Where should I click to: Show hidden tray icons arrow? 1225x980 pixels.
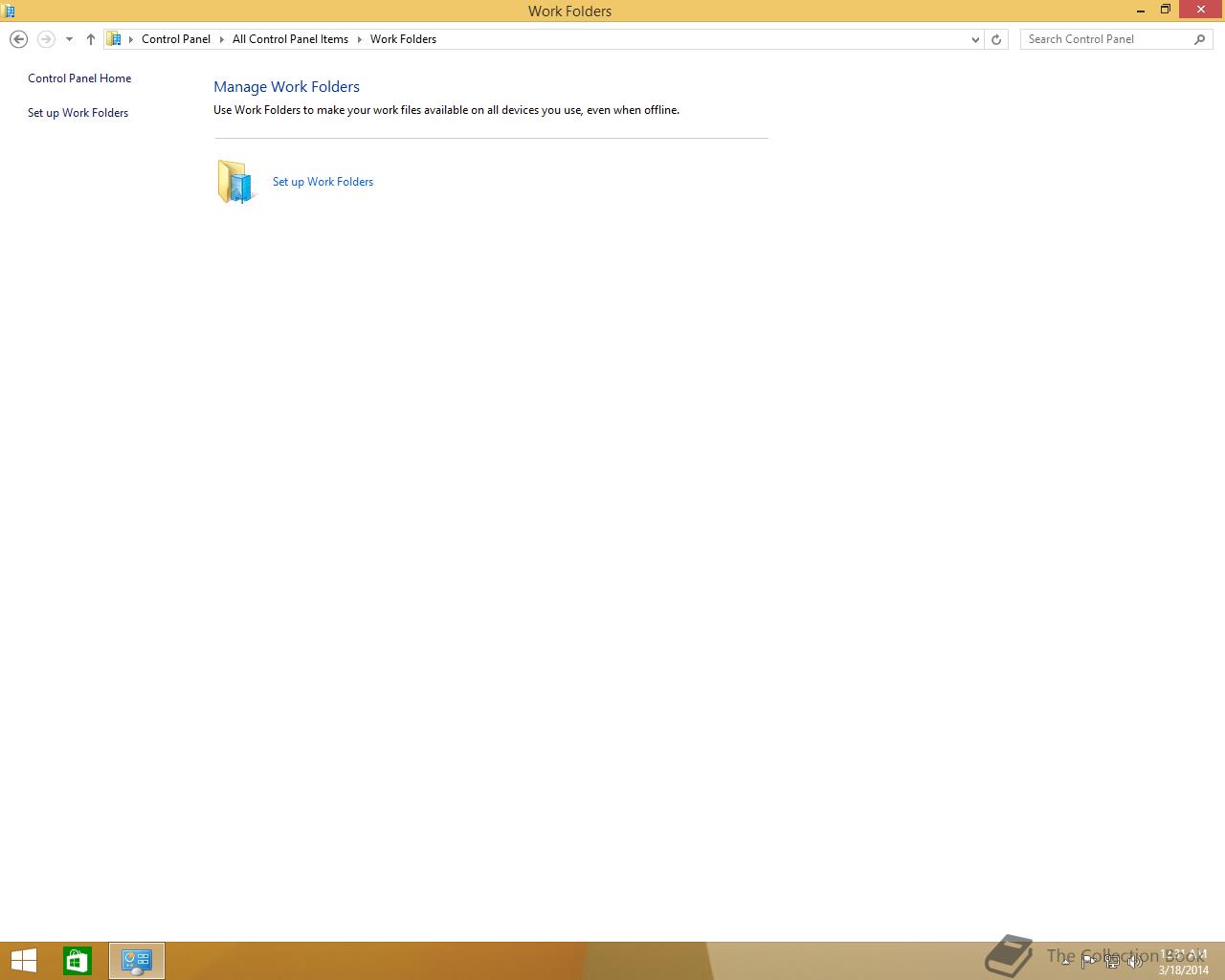1065,961
